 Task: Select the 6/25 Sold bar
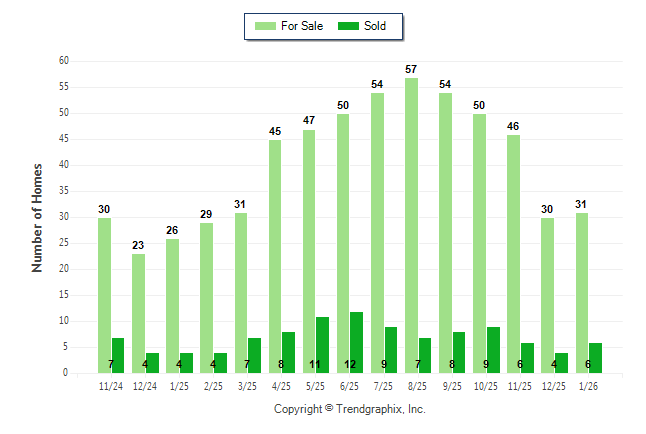[356, 342]
